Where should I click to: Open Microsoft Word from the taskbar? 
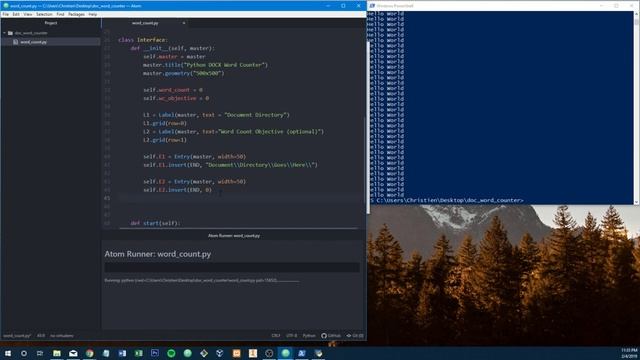pyautogui.click(x=122, y=353)
